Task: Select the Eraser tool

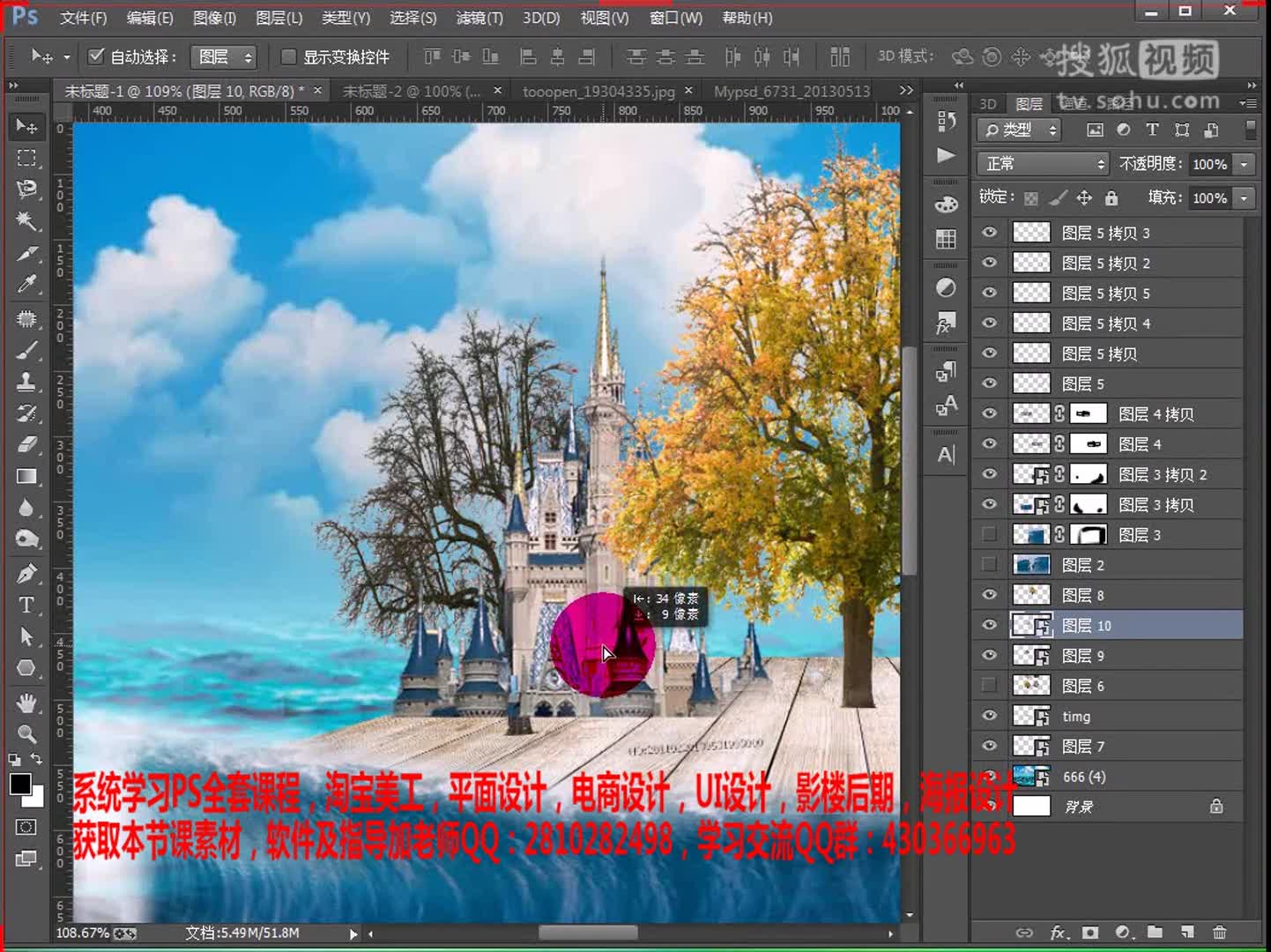Action: pos(26,445)
